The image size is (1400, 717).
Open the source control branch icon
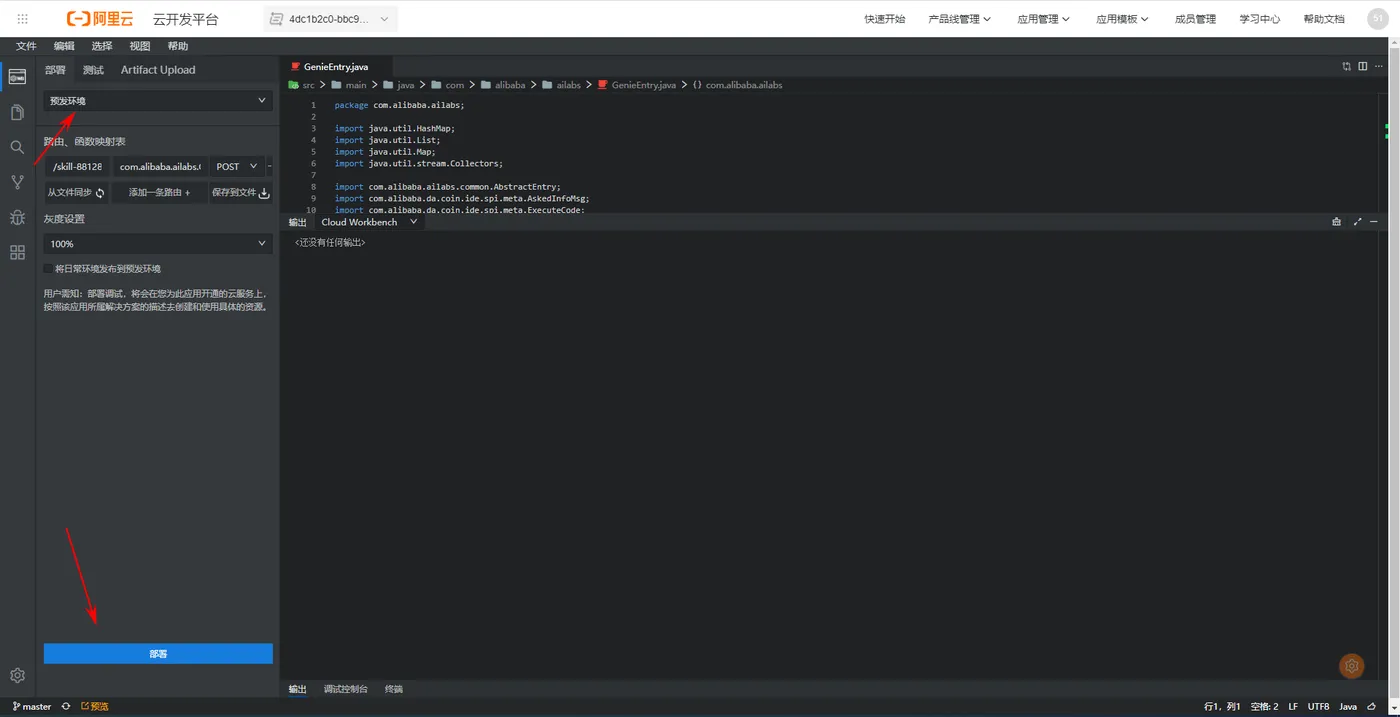[17, 182]
